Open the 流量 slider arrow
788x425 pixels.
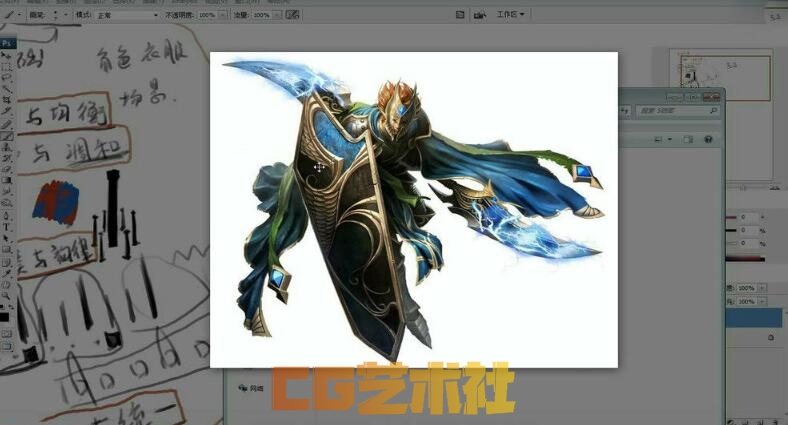coord(277,15)
